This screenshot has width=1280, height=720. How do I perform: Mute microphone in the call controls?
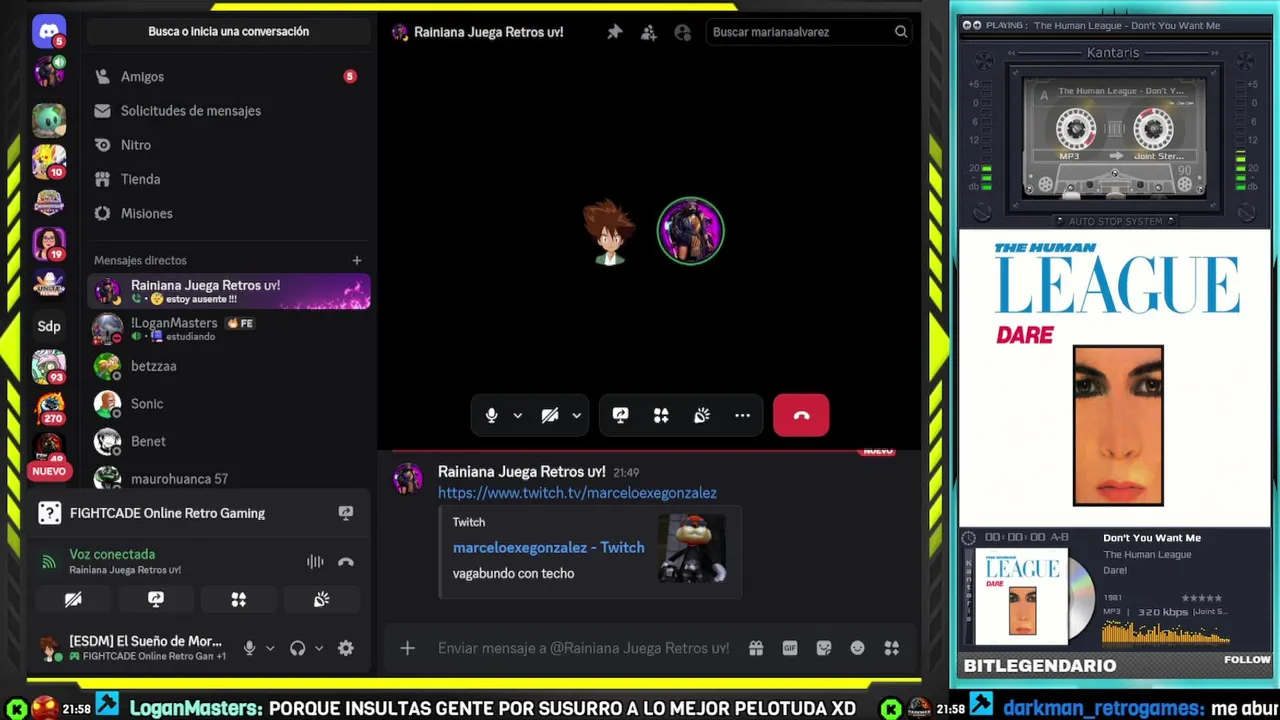(x=491, y=415)
